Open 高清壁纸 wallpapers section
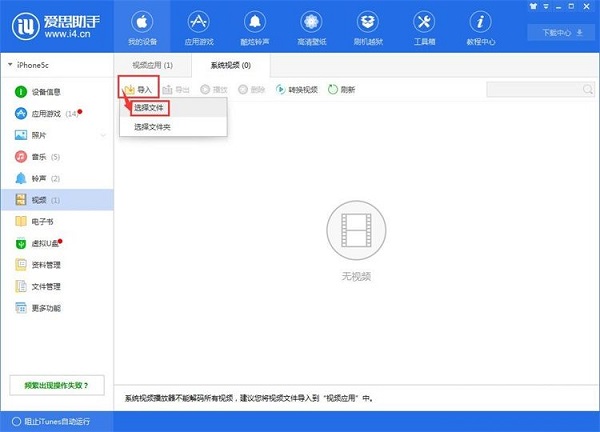600x432 pixels. [x=311, y=28]
